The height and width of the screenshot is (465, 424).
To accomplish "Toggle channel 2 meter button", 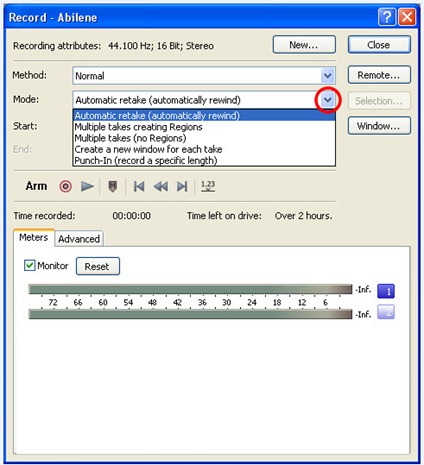I will coord(386,312).
